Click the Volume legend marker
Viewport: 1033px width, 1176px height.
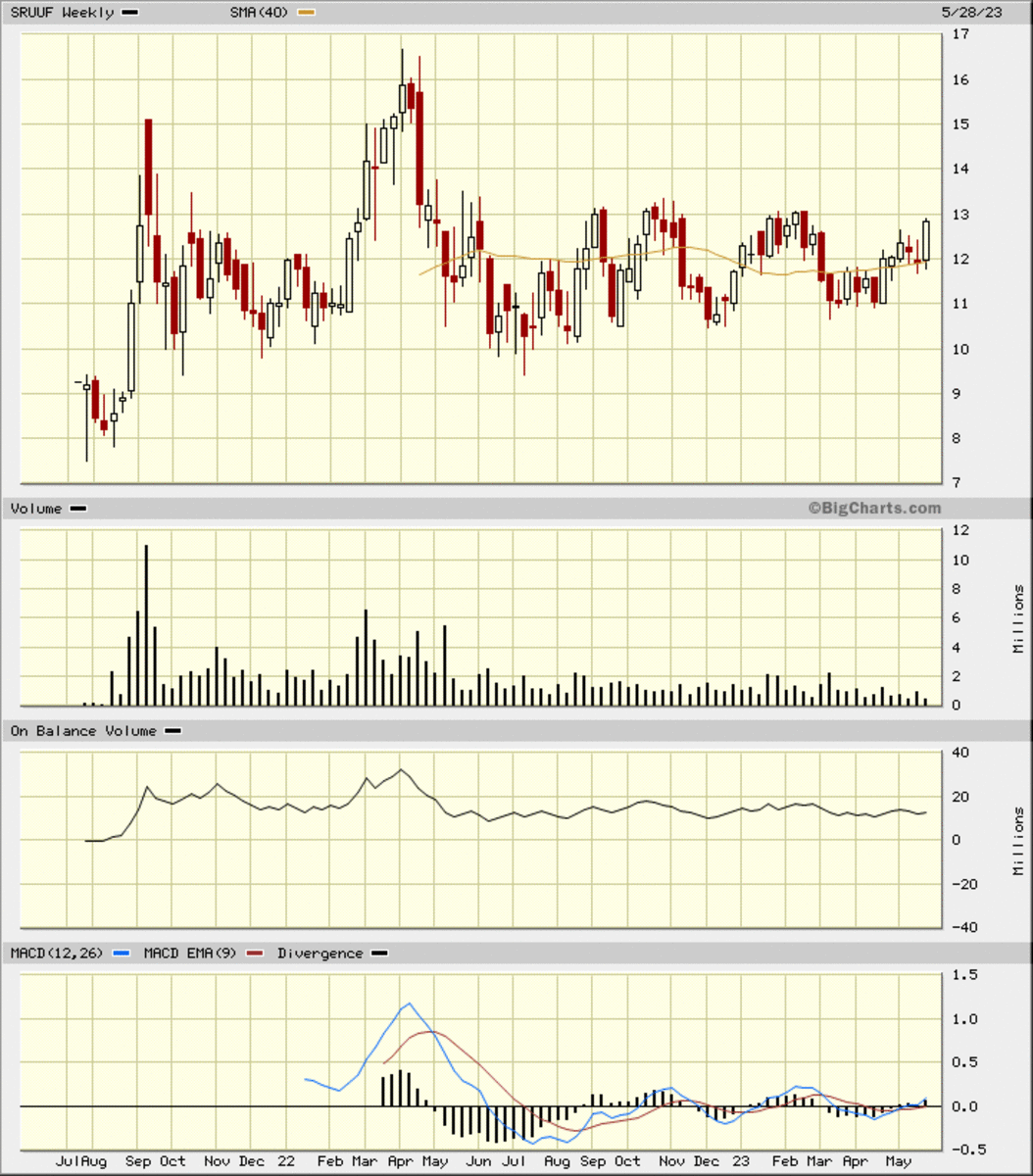pos(78,509)
